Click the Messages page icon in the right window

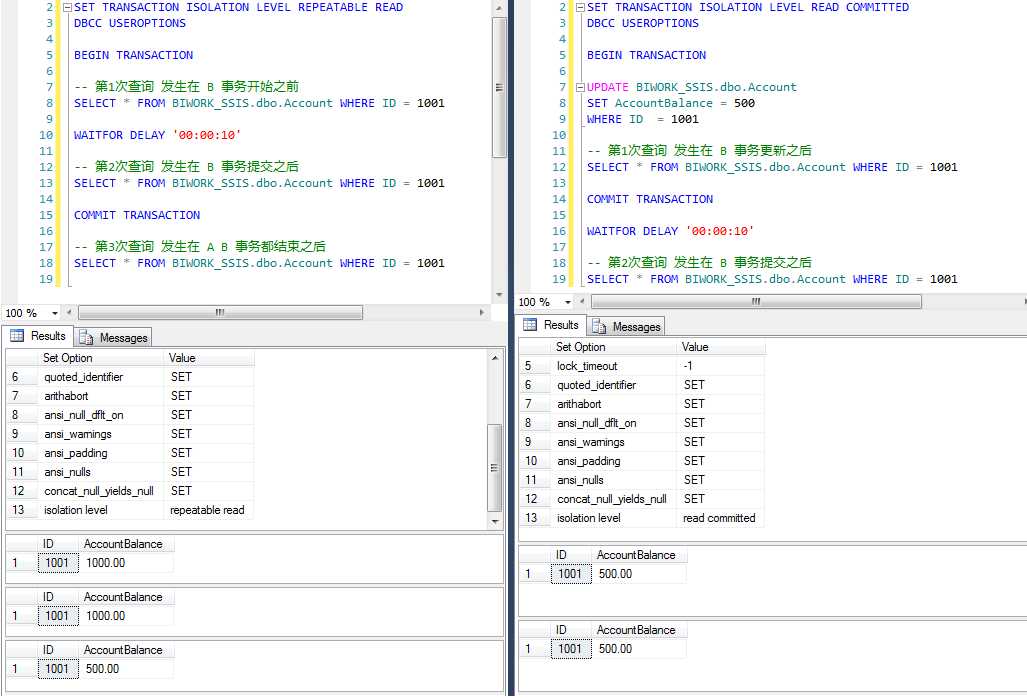pyautogui.click(x=599, y=327)
